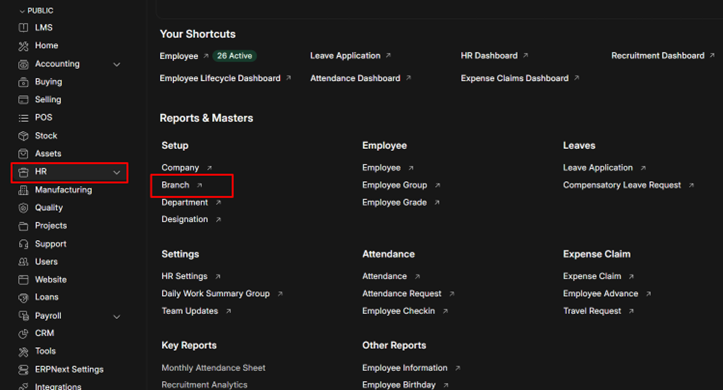Click the Tools wrench icon in sidebar

(x=23, y=352)
